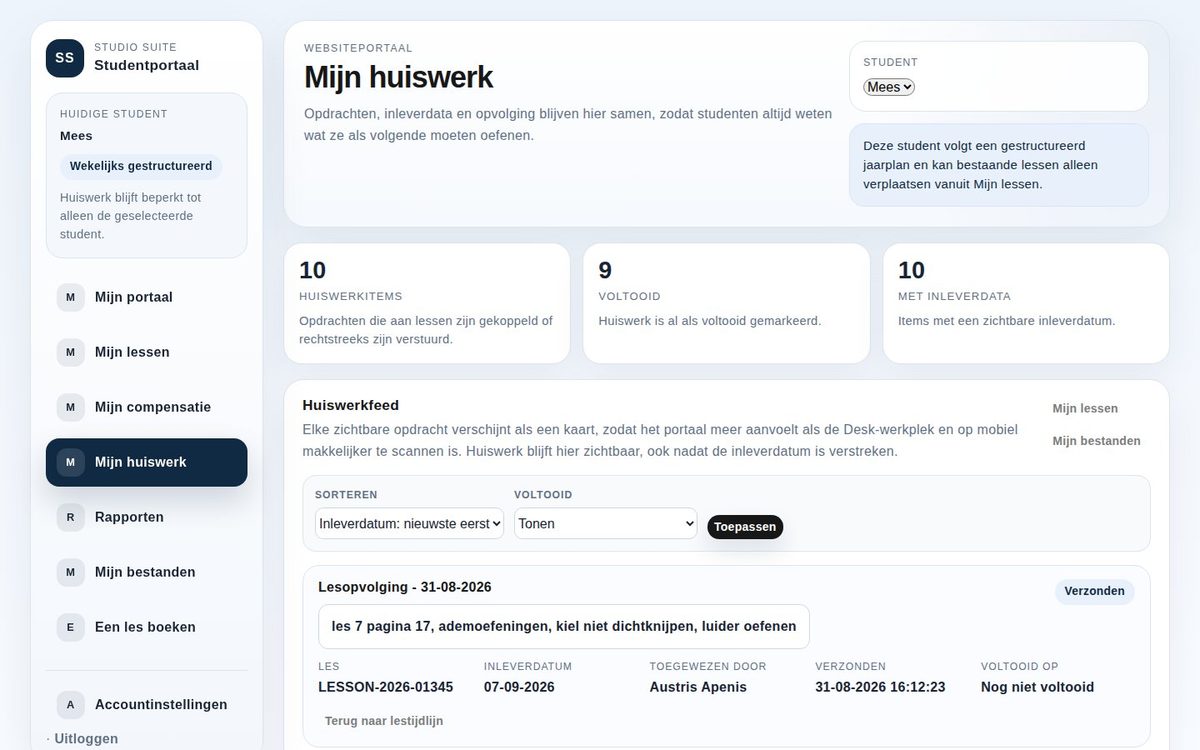Image resolution: width=1200 pixels, height=750 pixels.
Task: Click the Voltooid stat card showing 9
Action: pyautogui.click(x=727, y=303)
